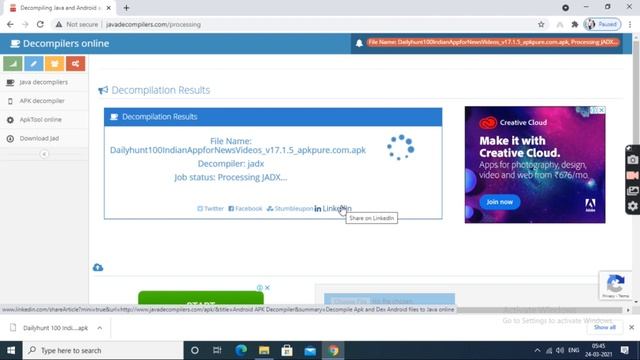The image size is (640, 360).
Task: Open Mail app from taskbar
Action: [310, 351]
